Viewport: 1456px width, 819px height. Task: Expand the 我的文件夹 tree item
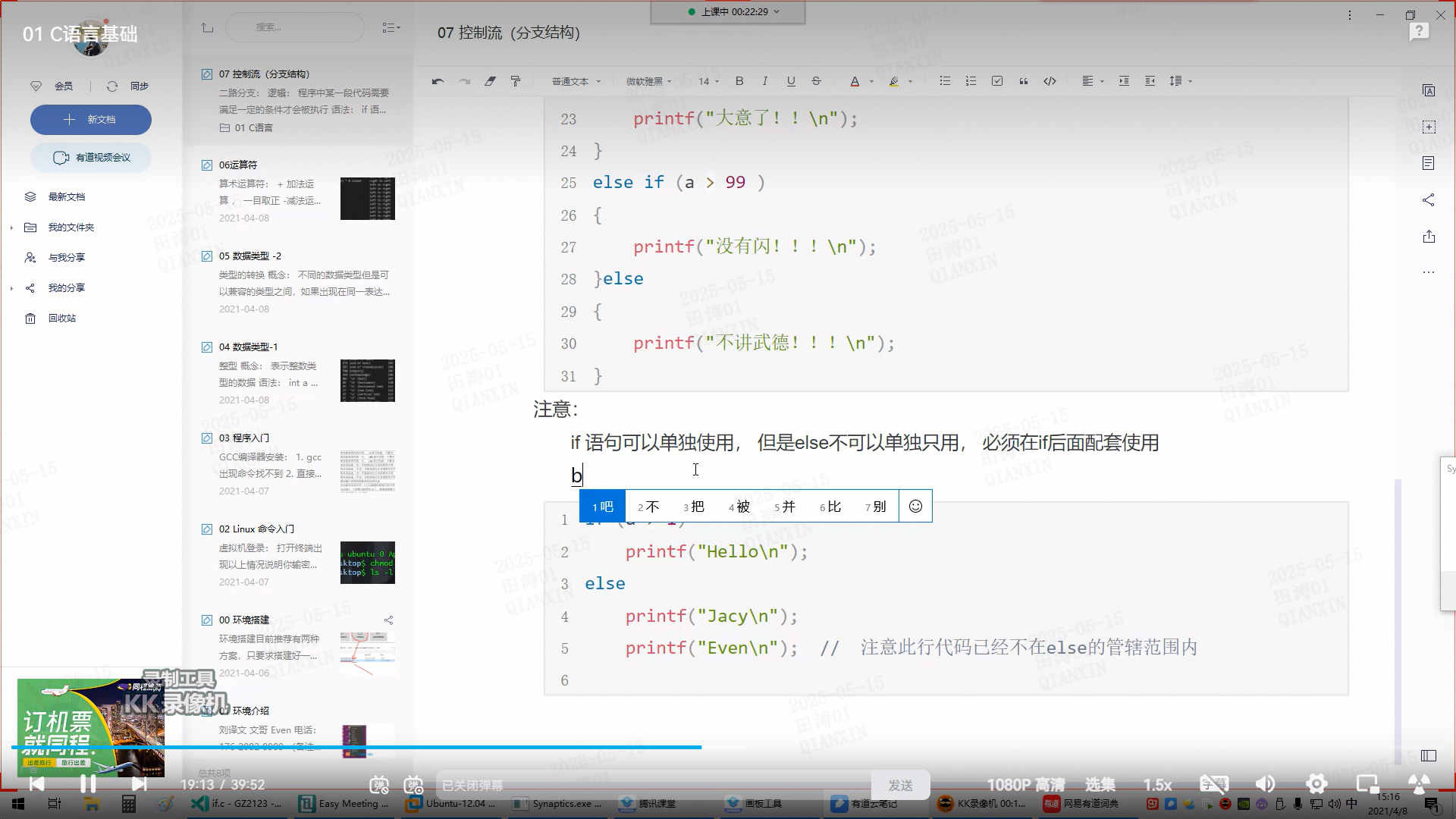point(11,227)
